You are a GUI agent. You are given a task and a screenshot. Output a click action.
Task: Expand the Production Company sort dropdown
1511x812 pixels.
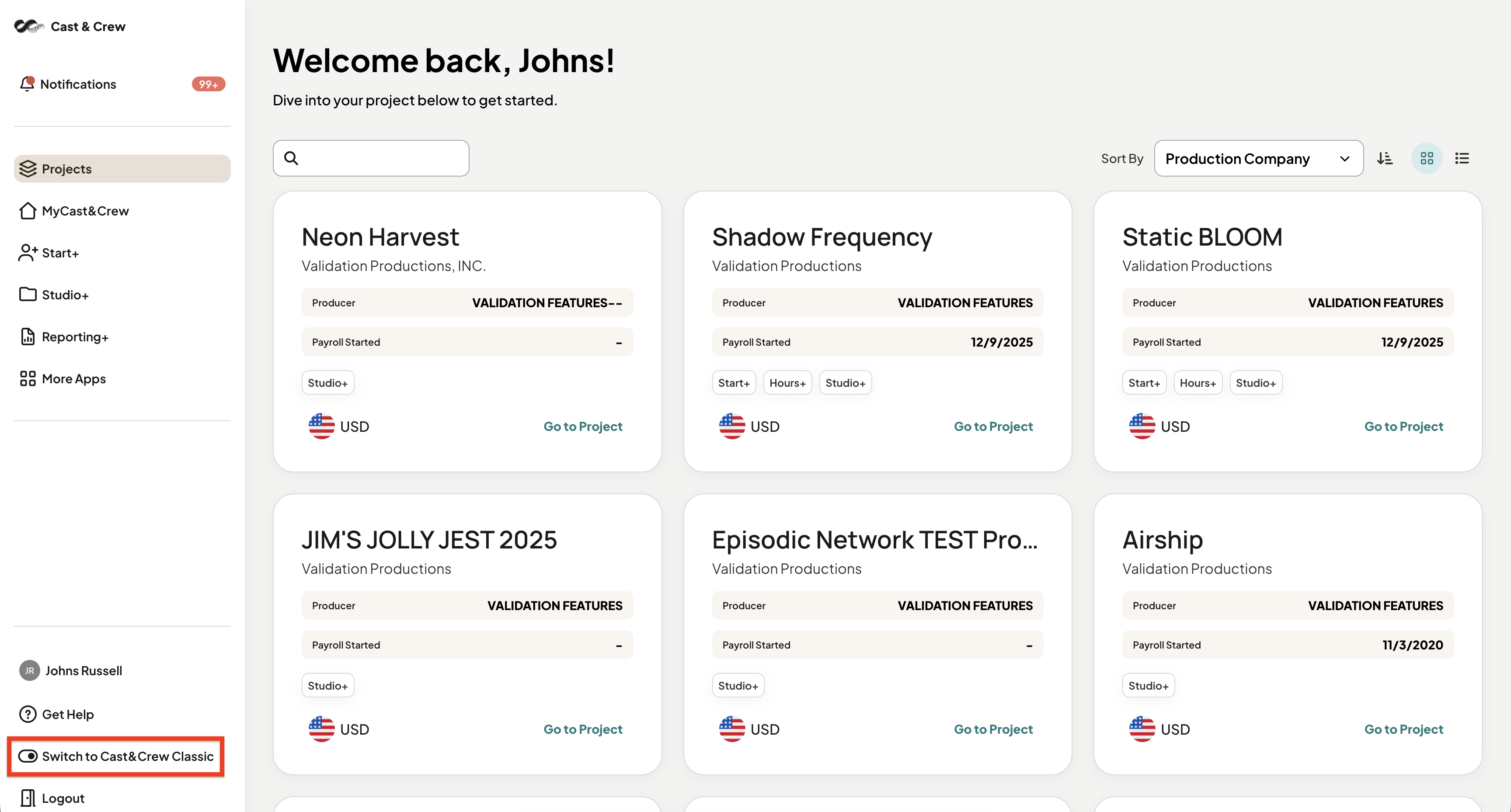coord(1259,158)
